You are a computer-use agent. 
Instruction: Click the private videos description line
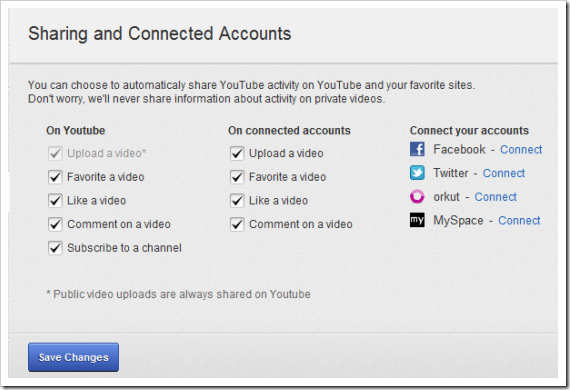tap(206, 99)
